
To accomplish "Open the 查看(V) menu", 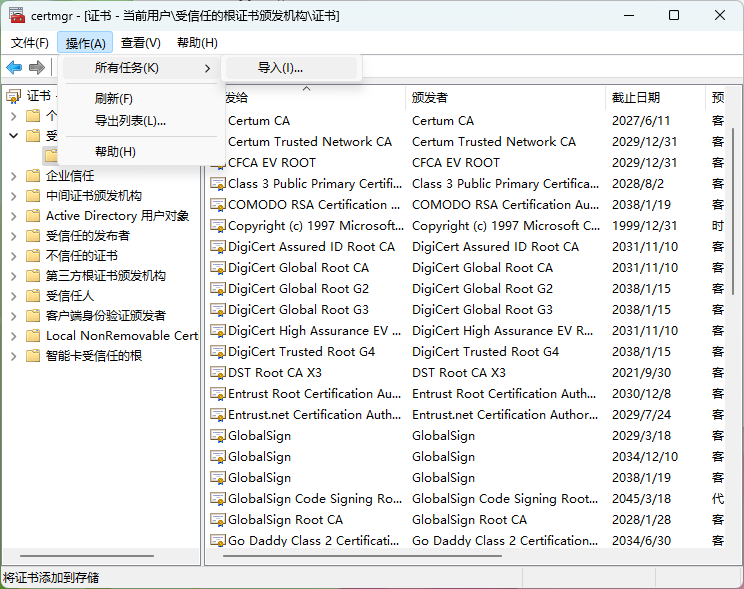I will coord(140,43).
